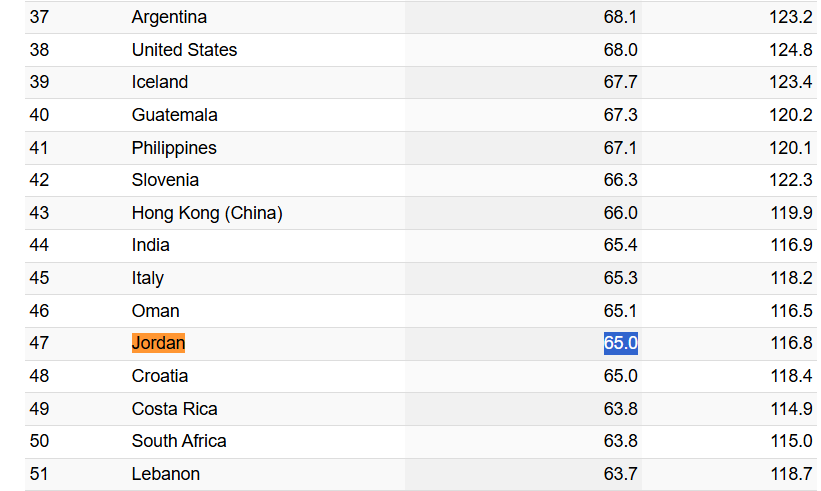821x491 pixels.
Task: Click the Slovenia table entry
Action: click(165, 180)
